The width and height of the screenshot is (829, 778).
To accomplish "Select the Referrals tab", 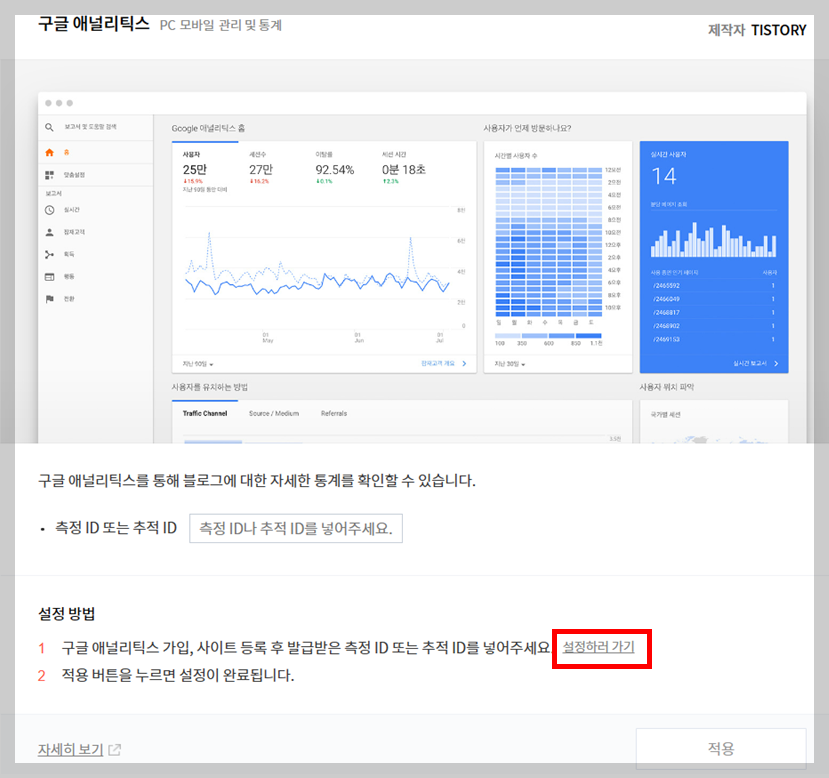I will coord(334,413).
